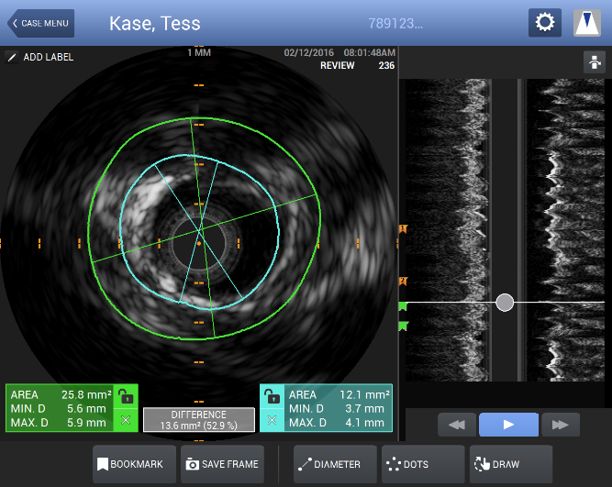Click the green AREA 25.8 mm² readout
This screenshot has height=487, width=612.
tap(61, 395)
